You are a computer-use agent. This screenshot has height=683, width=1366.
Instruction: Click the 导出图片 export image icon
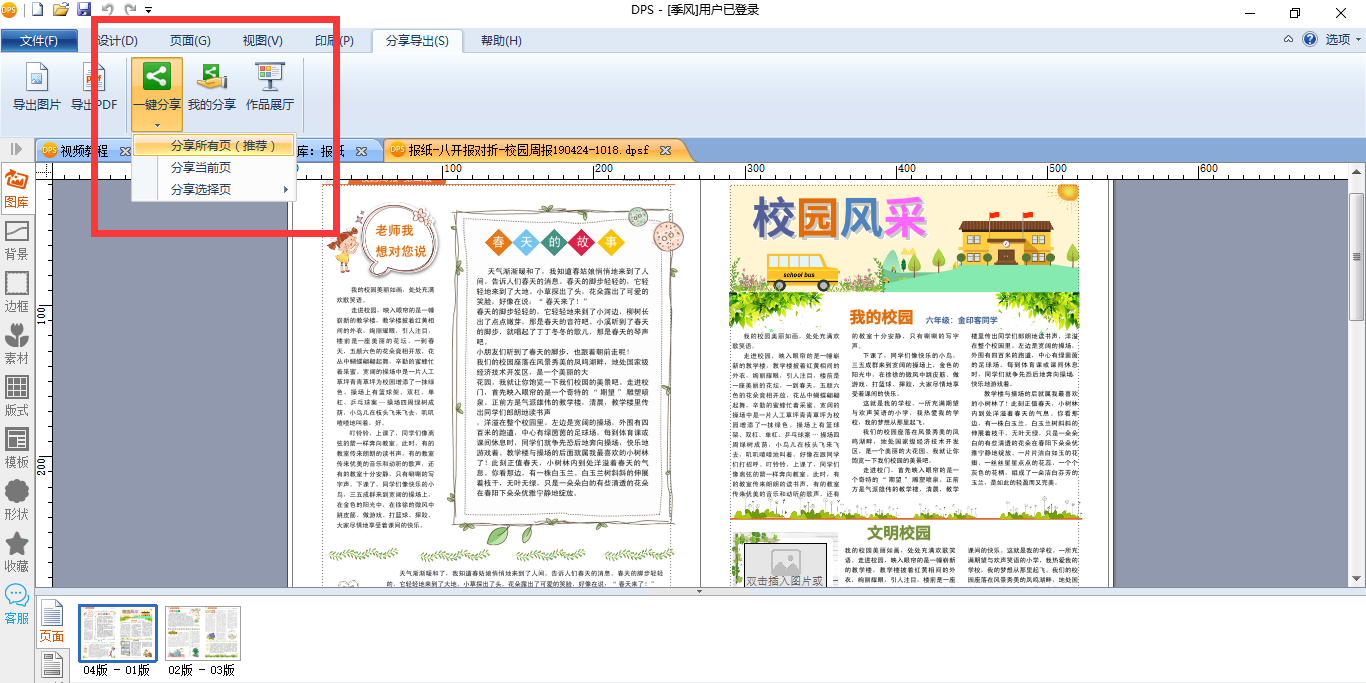[36, 85]
